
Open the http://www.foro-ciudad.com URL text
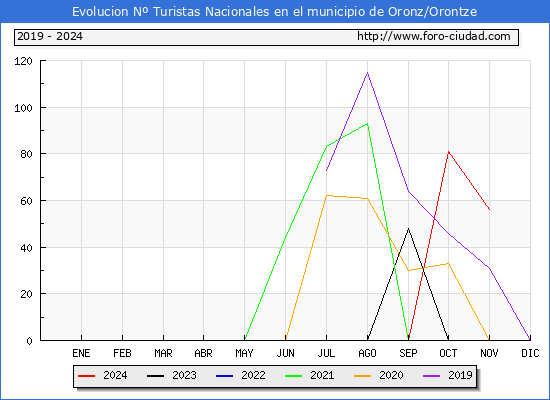coord(434,36)
